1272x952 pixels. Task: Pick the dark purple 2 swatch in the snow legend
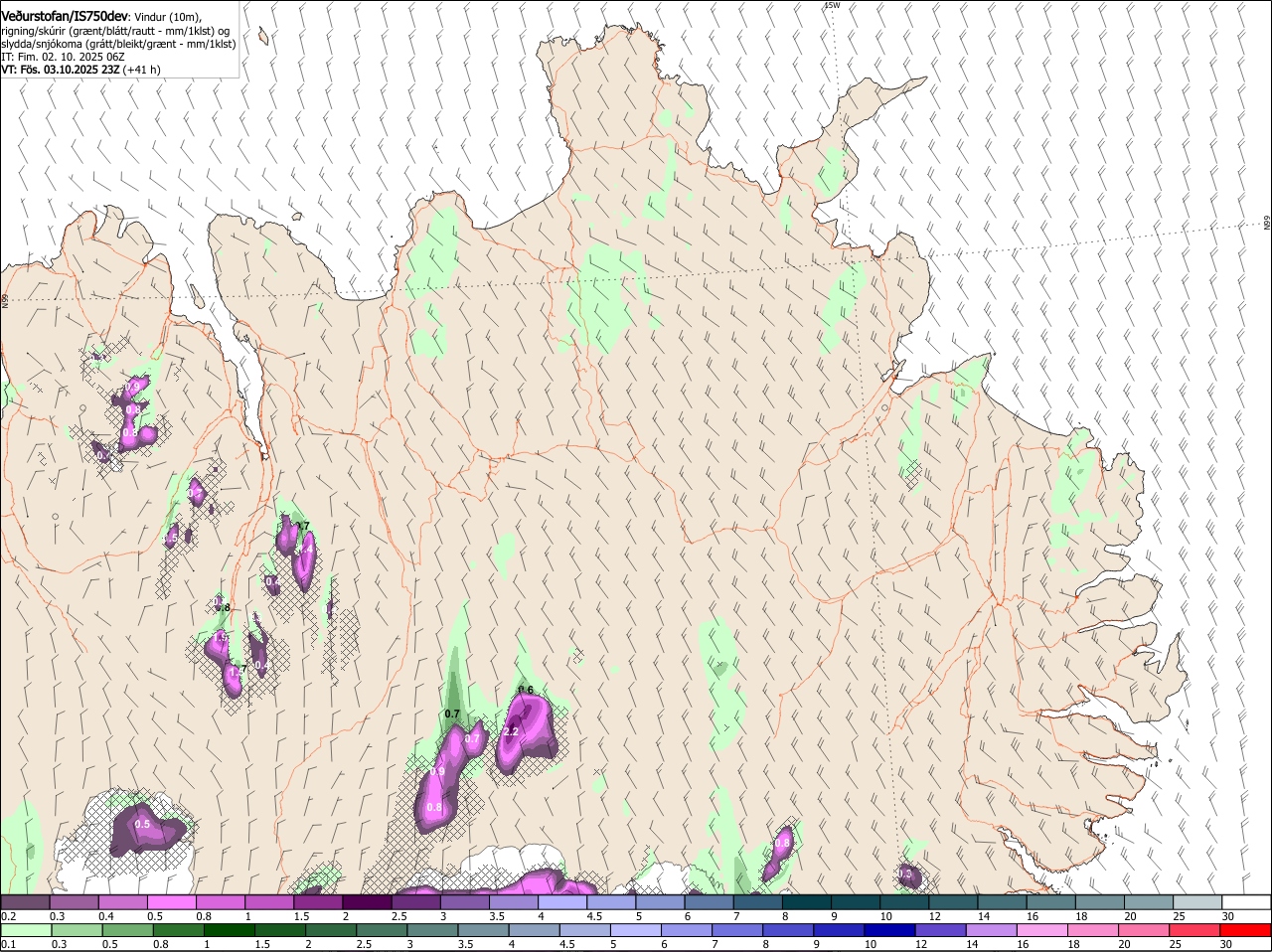pyautogui.click(x=368, y=901)
